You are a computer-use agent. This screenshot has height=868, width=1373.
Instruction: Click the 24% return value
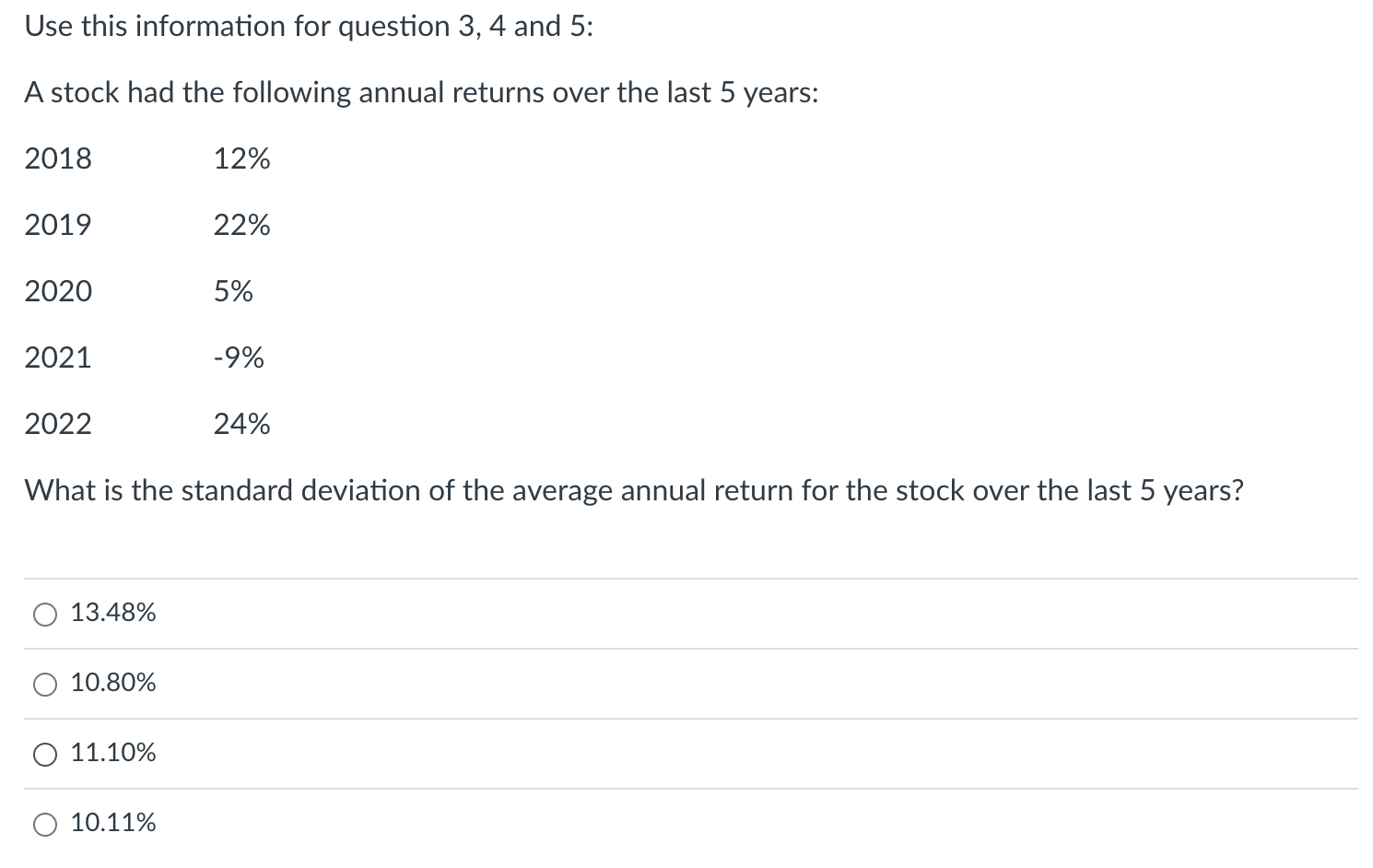[x=241, y=424]
